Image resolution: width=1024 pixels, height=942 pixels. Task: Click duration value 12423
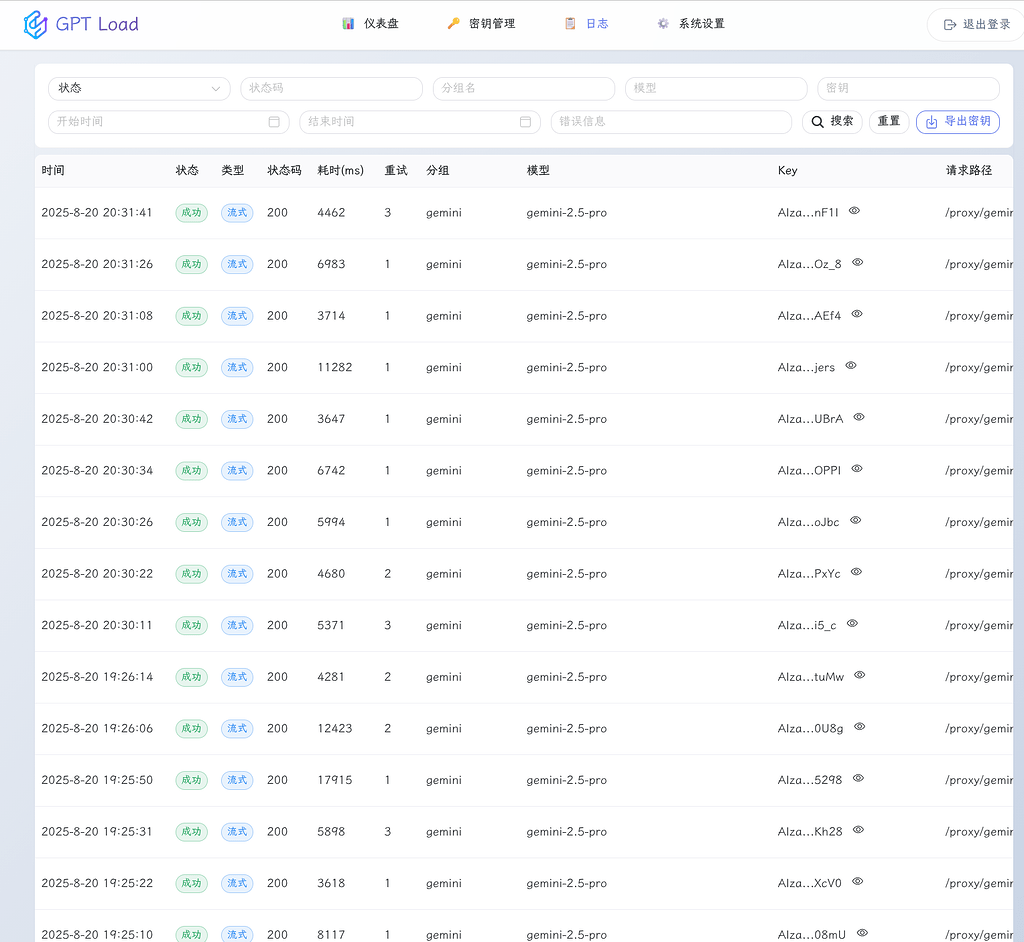tap(334, 729)
